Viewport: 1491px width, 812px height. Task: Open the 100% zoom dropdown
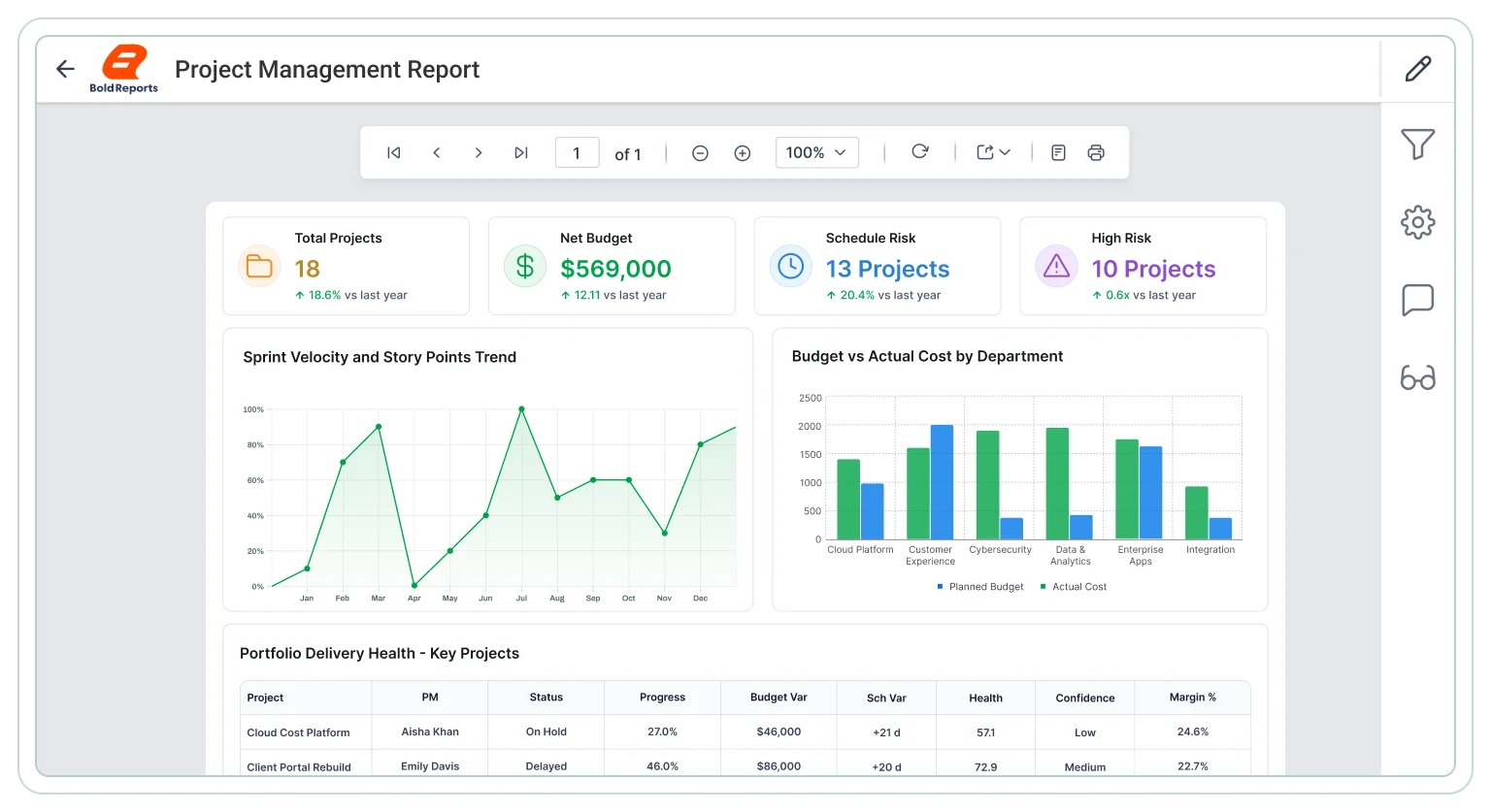click(x=816, y=152)
